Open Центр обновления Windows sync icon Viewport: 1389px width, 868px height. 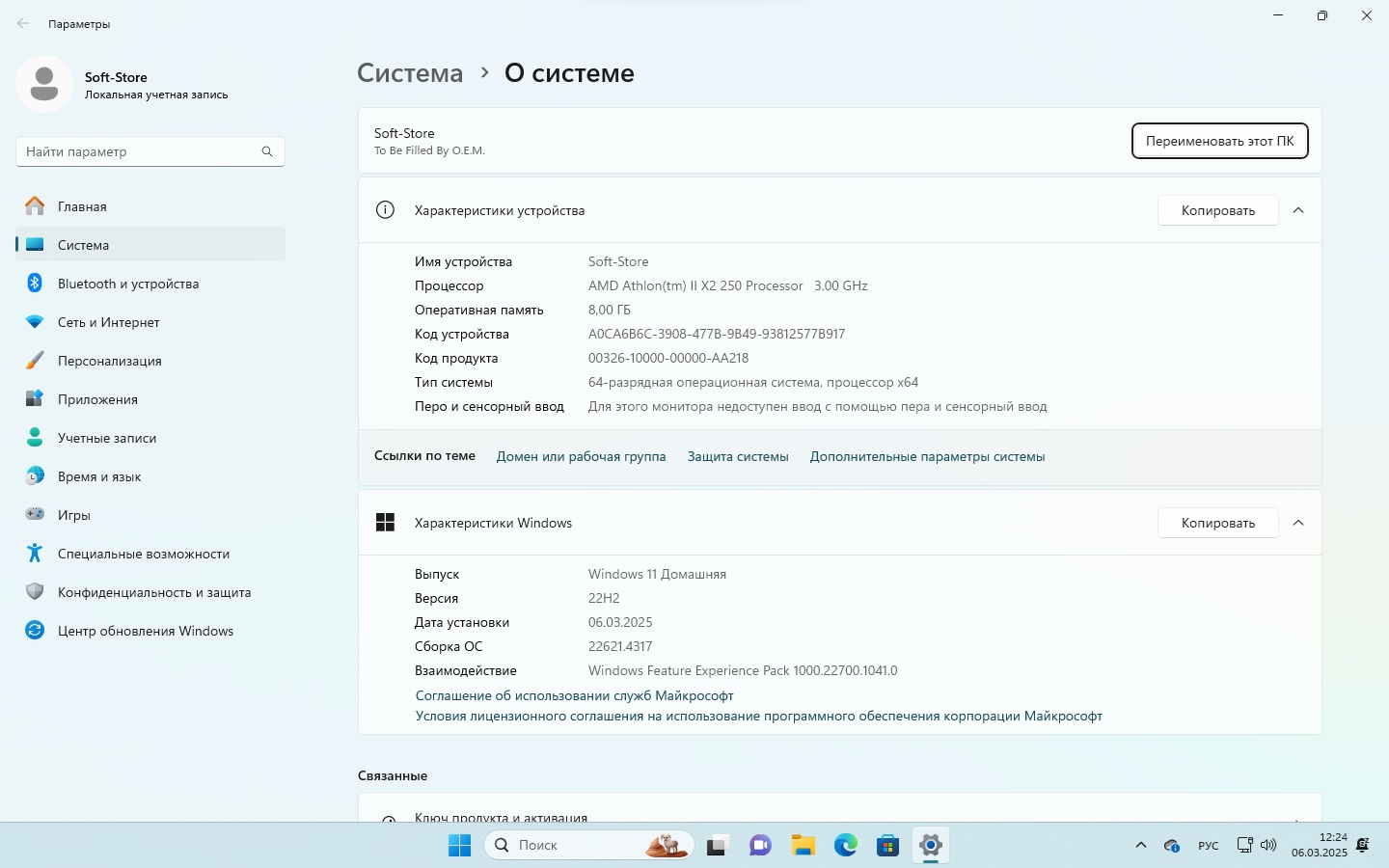coord(35,630)
